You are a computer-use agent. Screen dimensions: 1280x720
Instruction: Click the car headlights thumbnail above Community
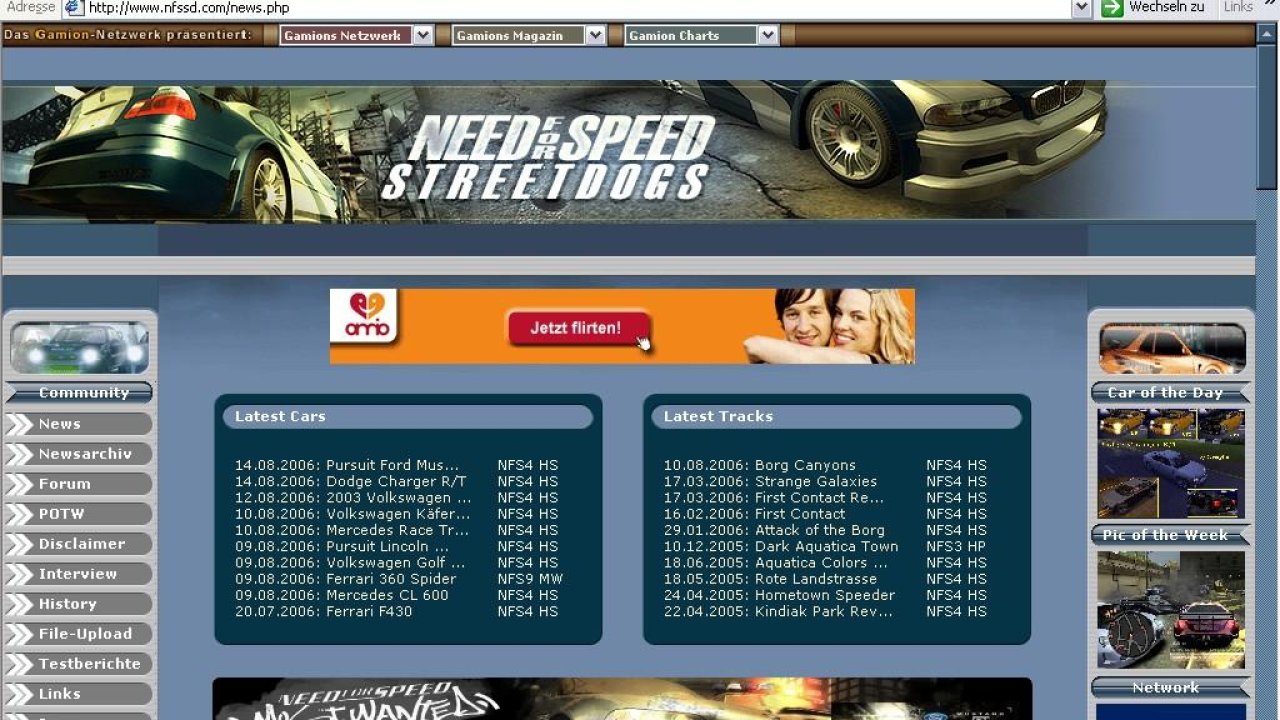79,348
